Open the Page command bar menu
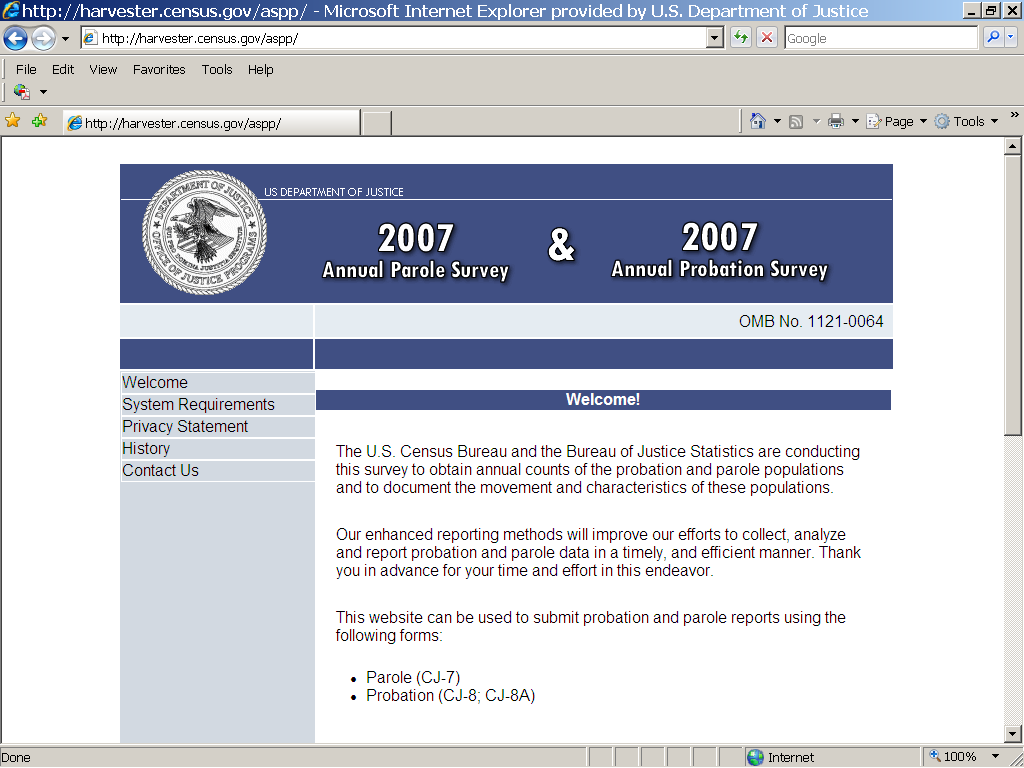The width and height of the screenshot is (1024, 768). [896, 121]
